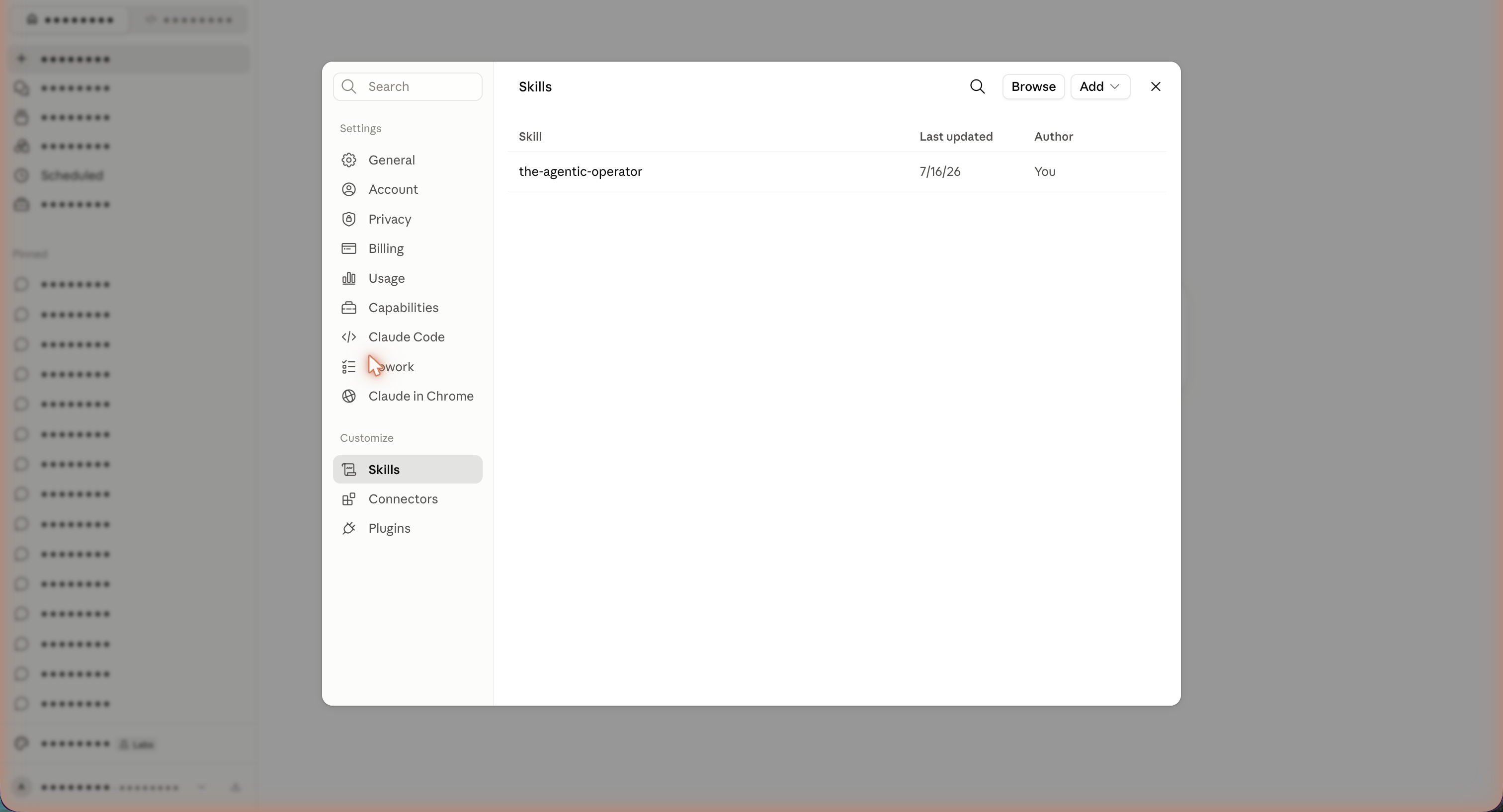Screen dimensions: 1503x812
Task: Click the Author column header
Action: (1053, 137)
